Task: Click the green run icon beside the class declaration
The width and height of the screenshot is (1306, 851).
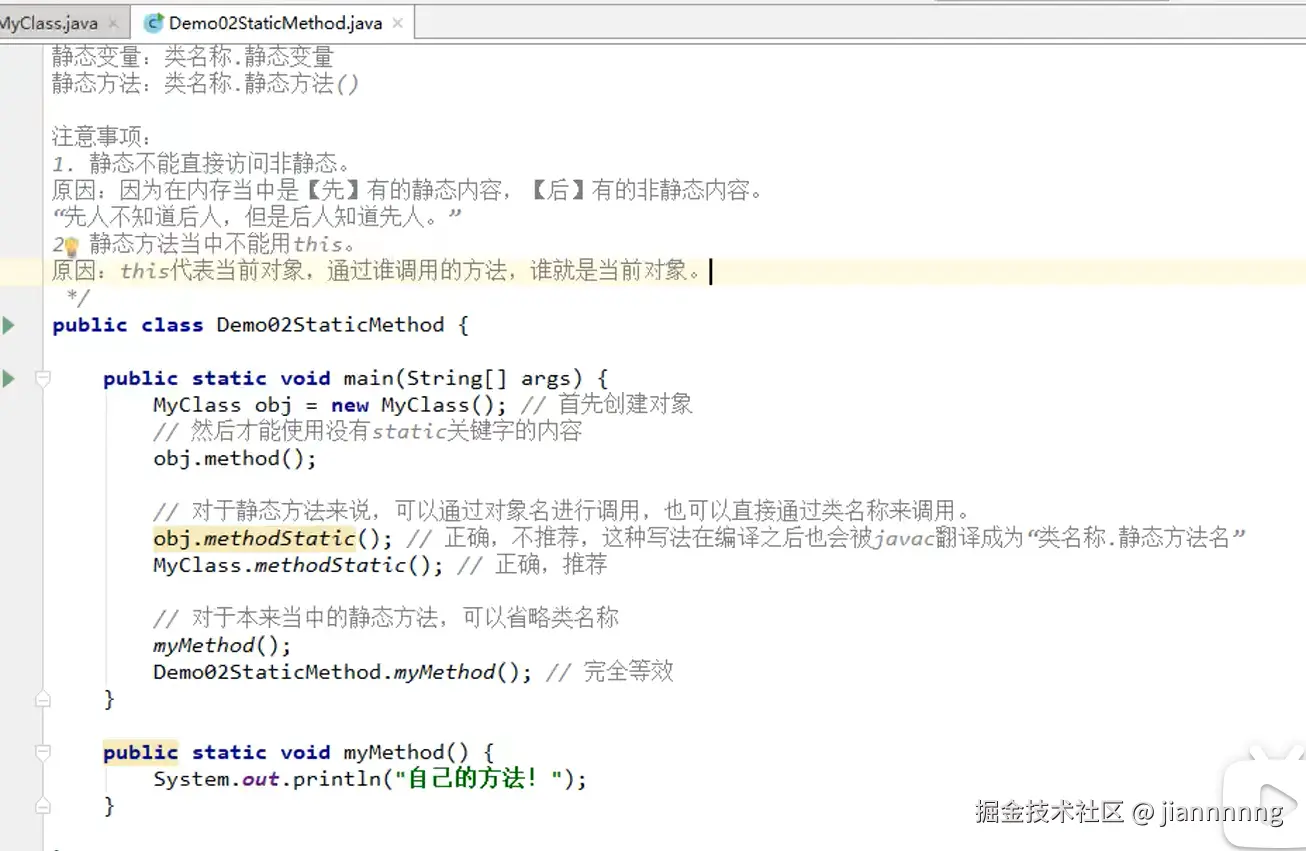Action: (8, 324)
